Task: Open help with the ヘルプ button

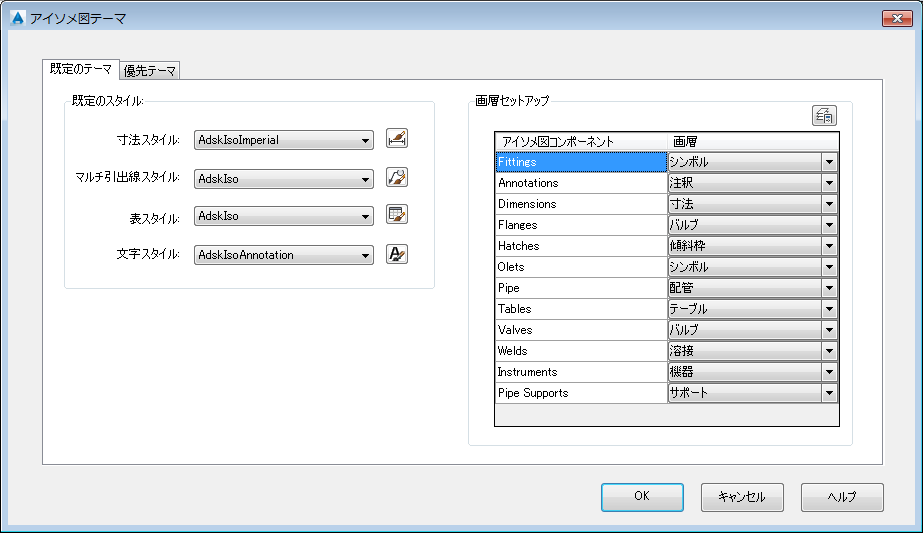Action: click(x=842, y=497)
